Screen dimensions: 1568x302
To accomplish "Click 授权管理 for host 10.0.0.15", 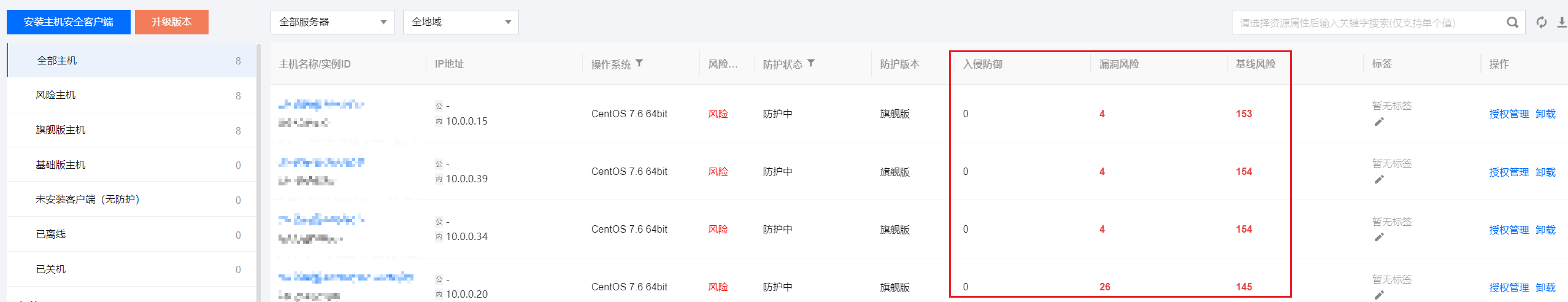I will (x=1509, y=114).
